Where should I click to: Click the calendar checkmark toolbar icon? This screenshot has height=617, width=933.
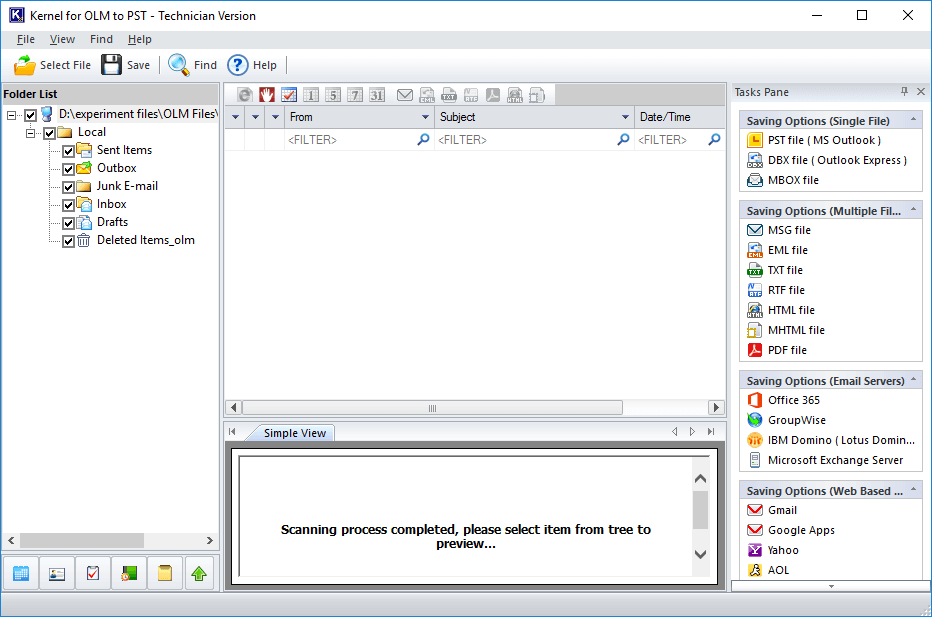coord(289,95)
